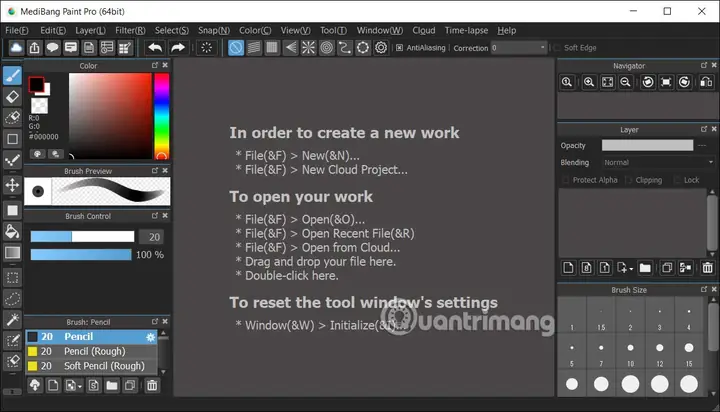Open the Blending mode dropdown showing Normal
Screen dimensions: 720x412
click(x=658, y=163)
